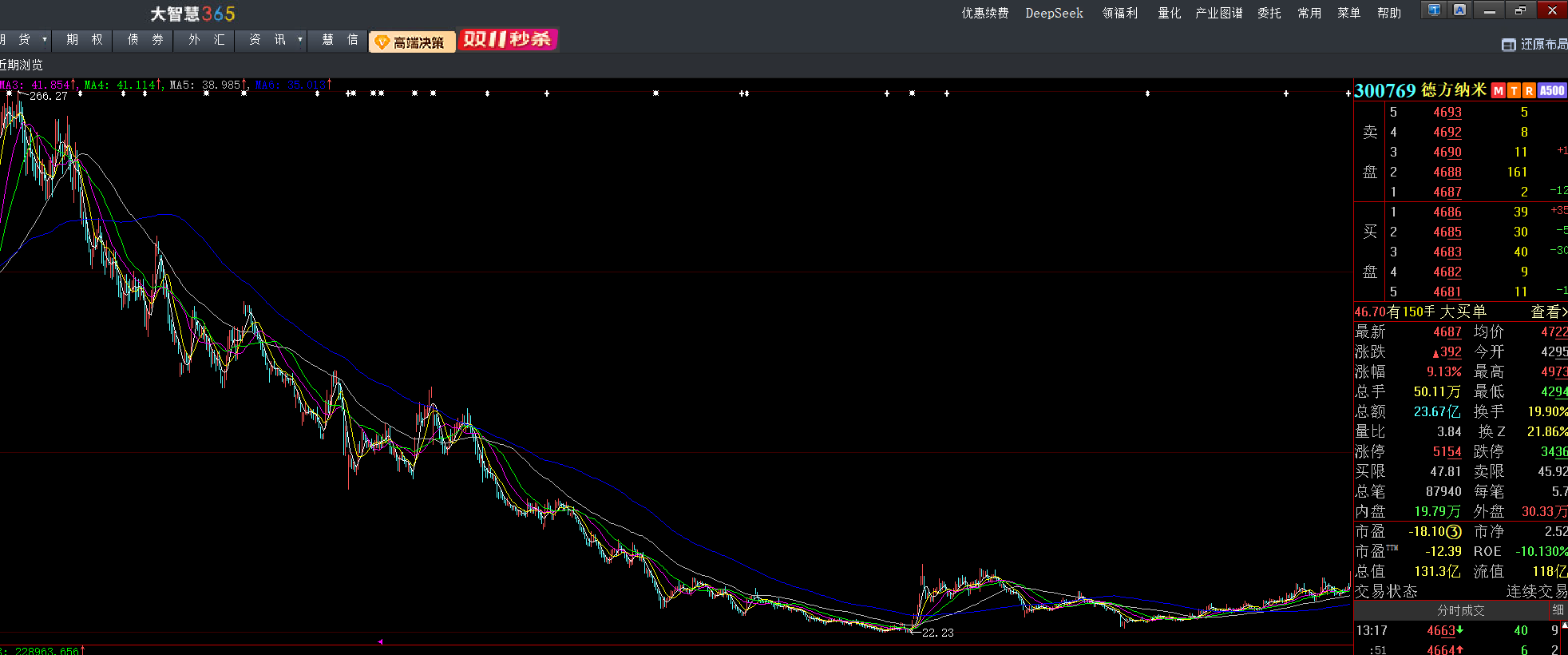Open the 双11秒杀 promotion banner
The image size is (1568, 655).
tap(508, 40)
